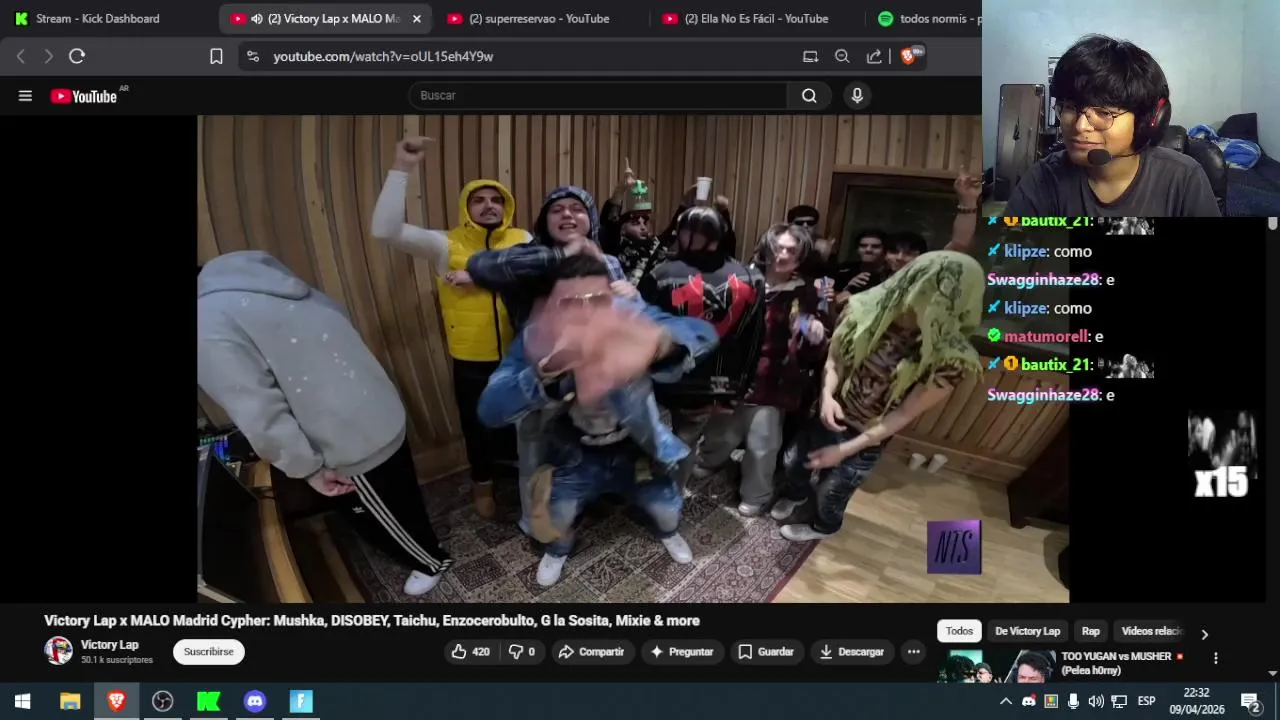The image size is (1280, 720).
Task: Select the Videos relacionados filter chip
Action: point(1151,631)
